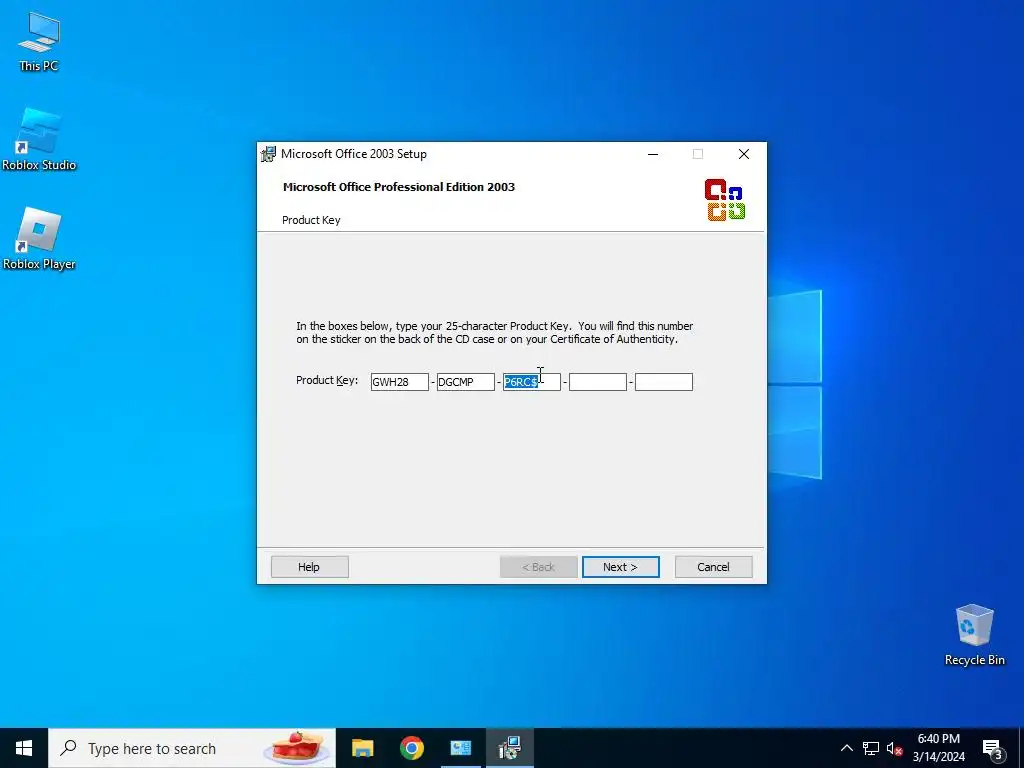
Task: Focus the first product key box containing GWH28
Action: tap(400, 382)
